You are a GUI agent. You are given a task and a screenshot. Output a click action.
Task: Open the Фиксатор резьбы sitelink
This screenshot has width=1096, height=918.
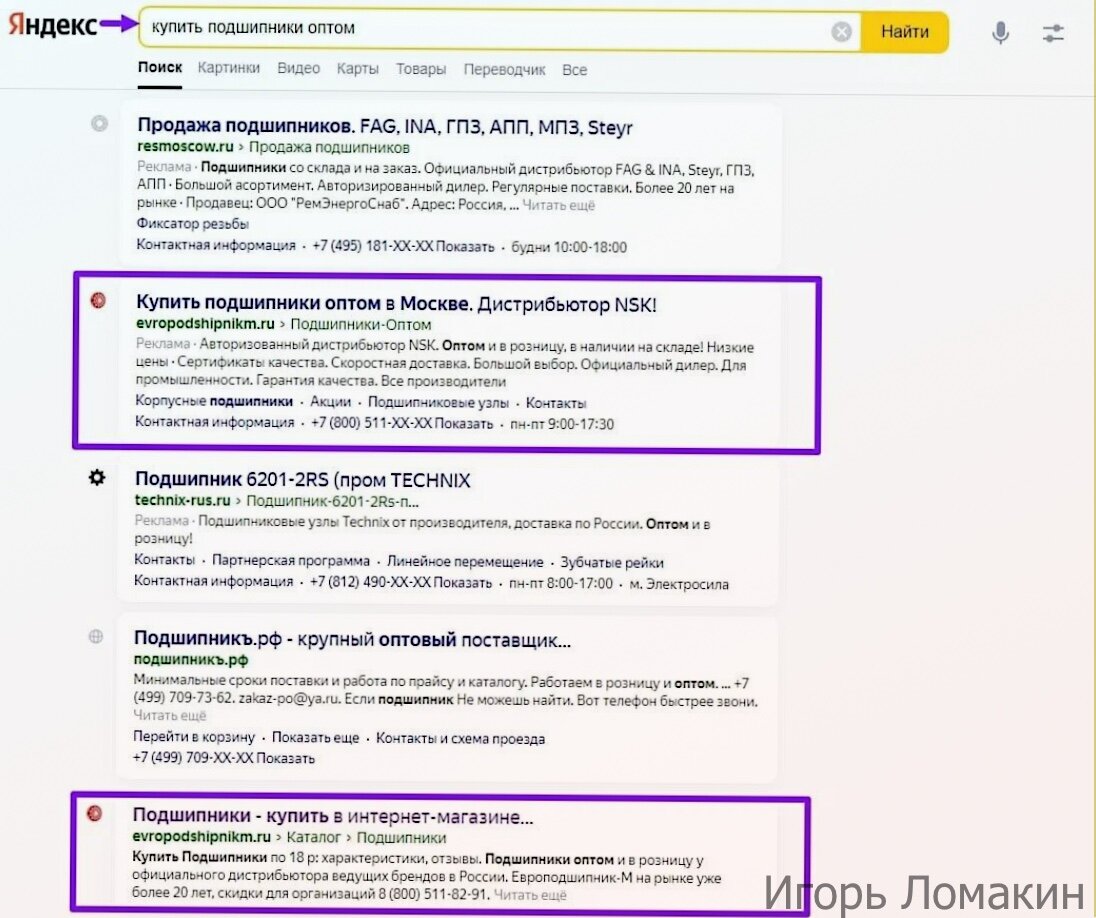tap(193, 224)
